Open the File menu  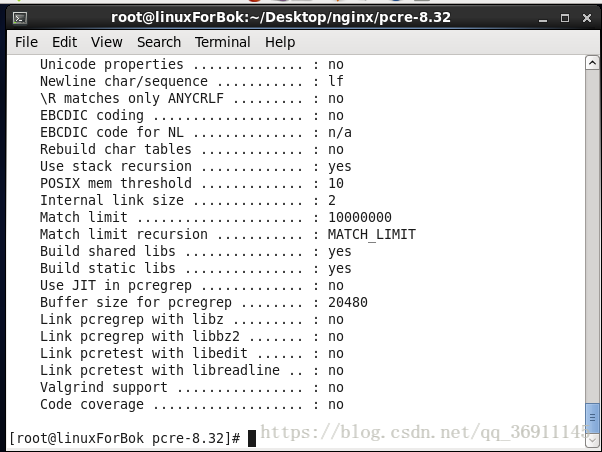[26, 42]
